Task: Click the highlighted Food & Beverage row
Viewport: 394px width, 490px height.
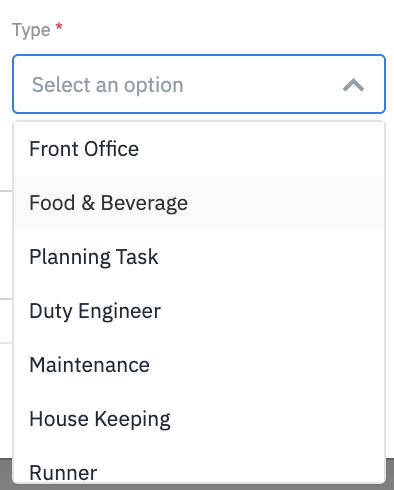Action: [x=199, y=203]
